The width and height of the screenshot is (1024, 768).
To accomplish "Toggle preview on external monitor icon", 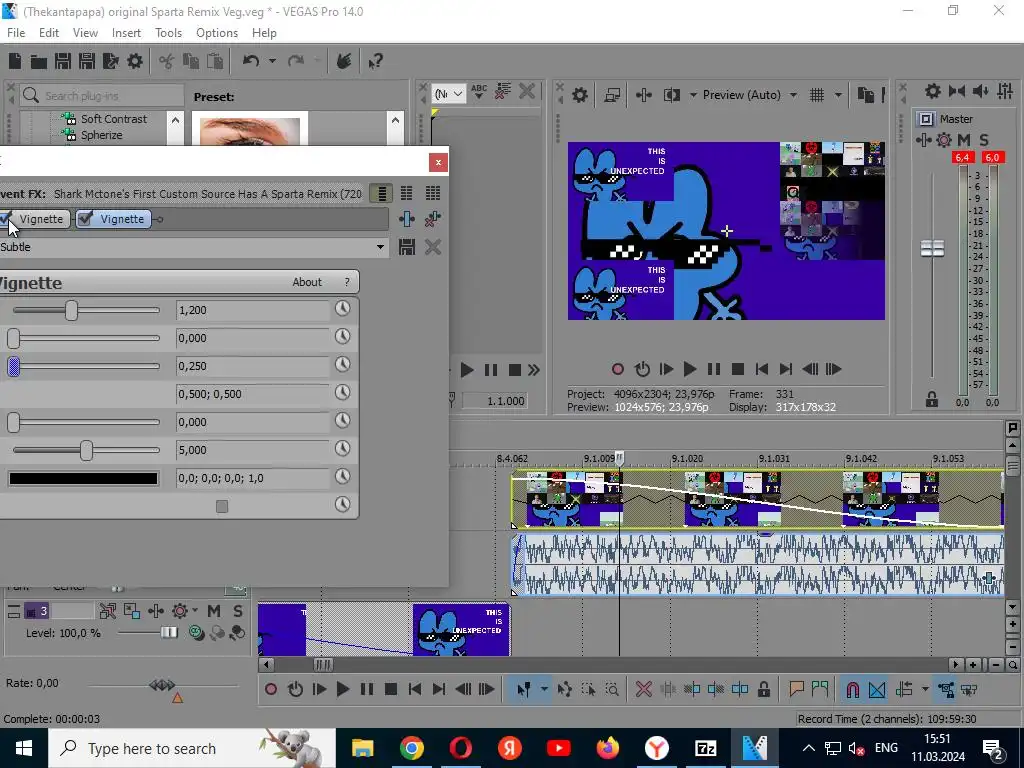I will [613, 95].
